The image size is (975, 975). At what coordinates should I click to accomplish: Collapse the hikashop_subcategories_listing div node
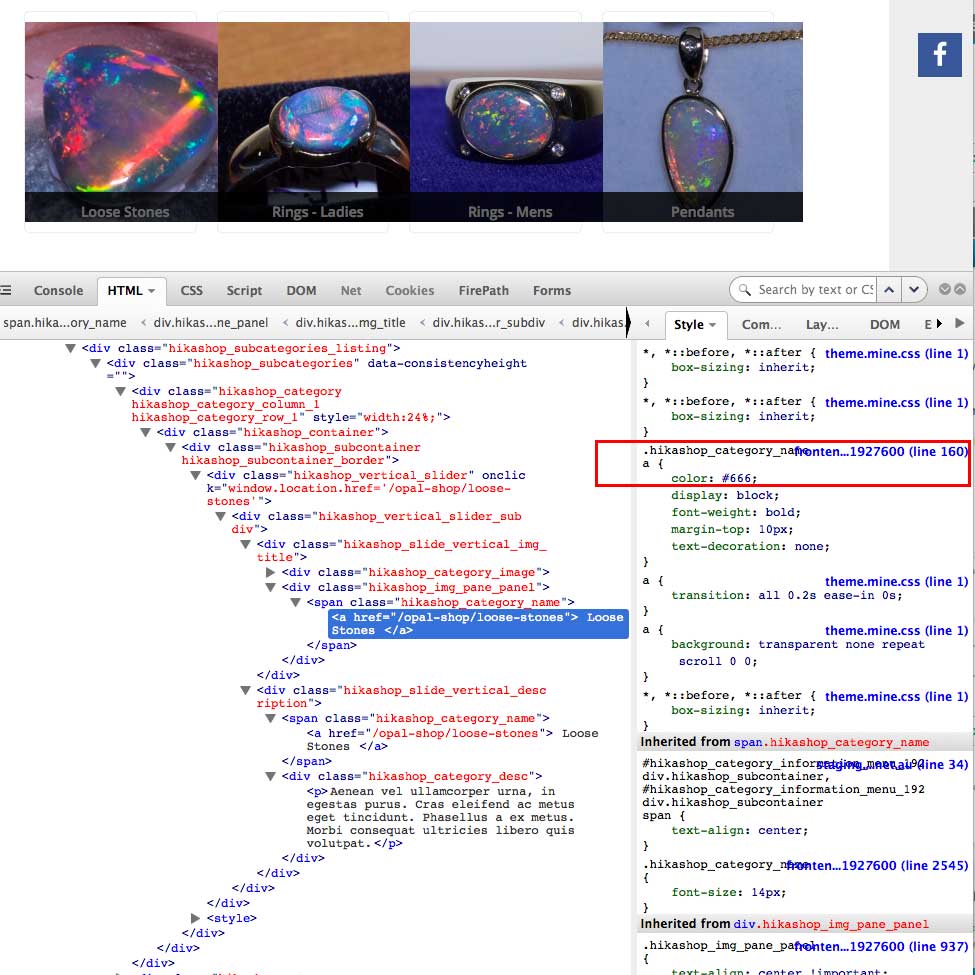pyautogui.click(x=70, y=348)
